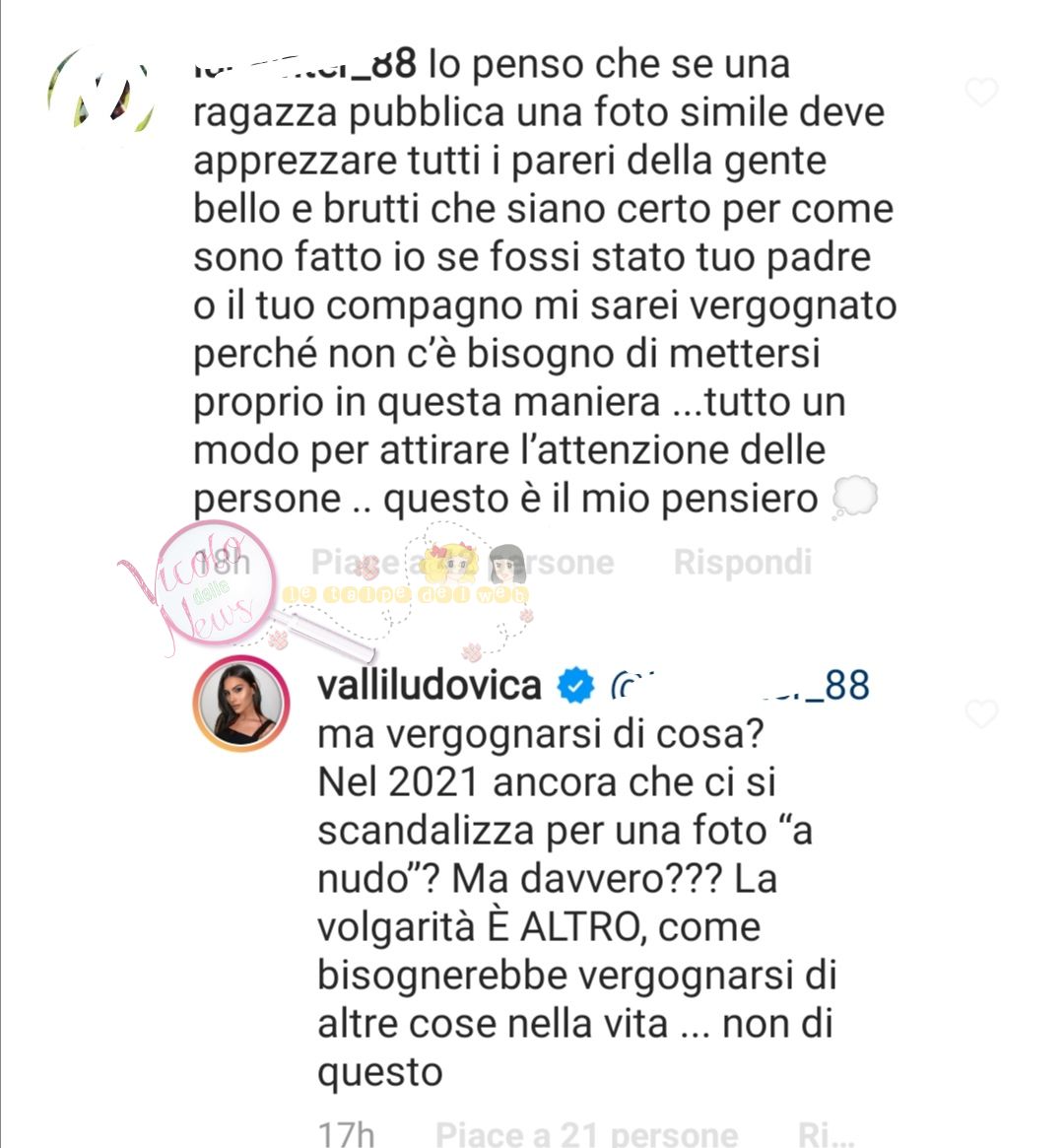Open the first commenter's blurred avatar
This screenshot has height=1148, width=1064.
point(101,92)
